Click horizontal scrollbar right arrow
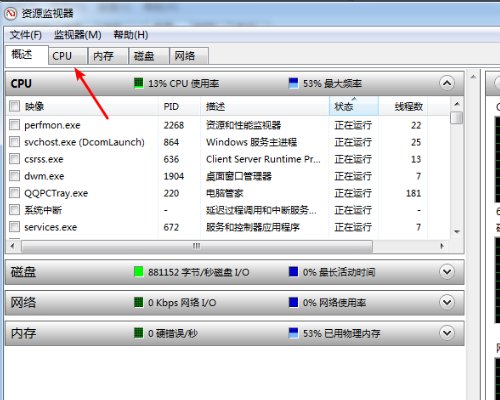Image resolution: width=500 pixels, height=400 pixels. (x=442, y=246)
